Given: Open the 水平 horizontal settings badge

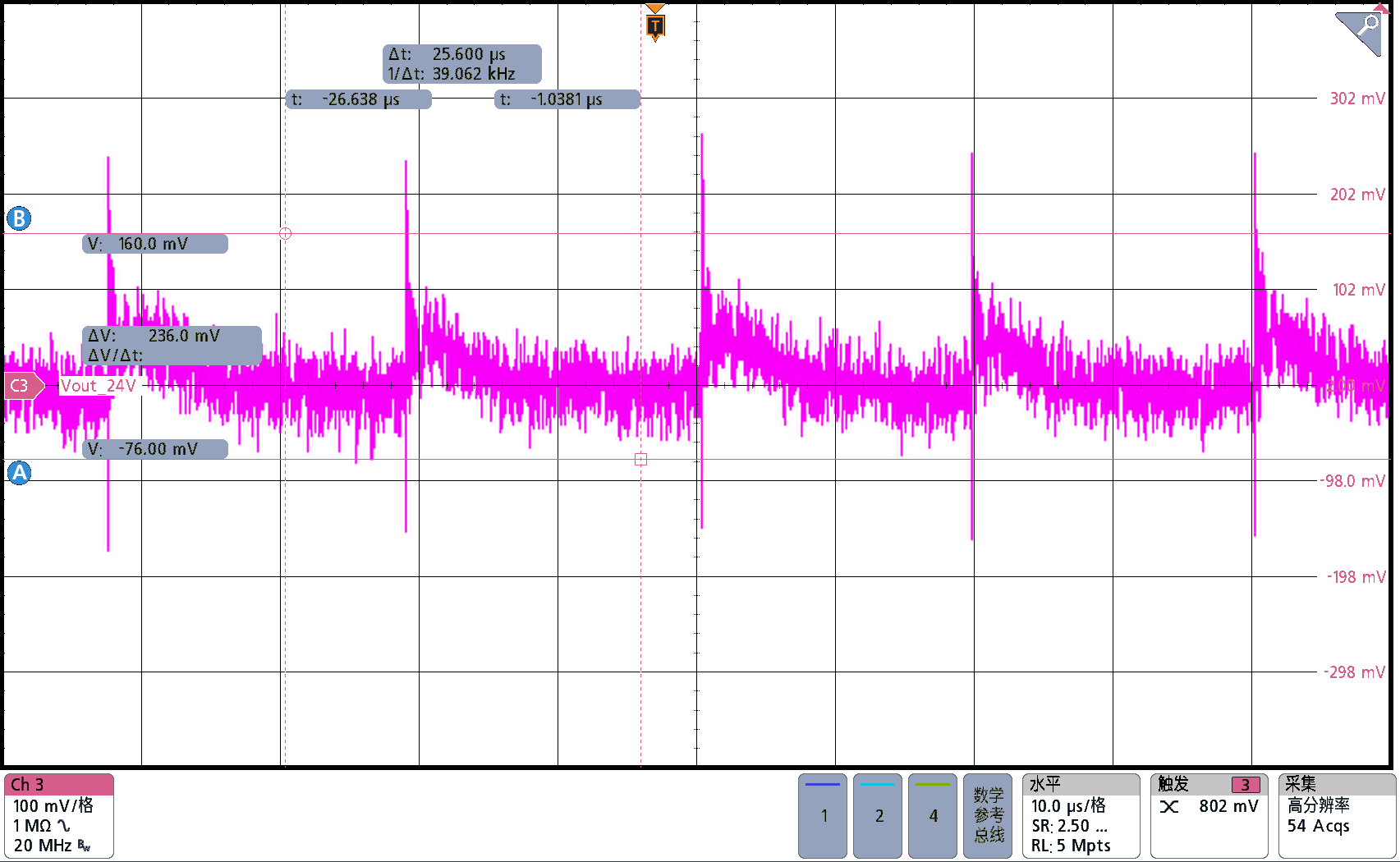Looking at the screenshot, I should [x=1081, y=816].
